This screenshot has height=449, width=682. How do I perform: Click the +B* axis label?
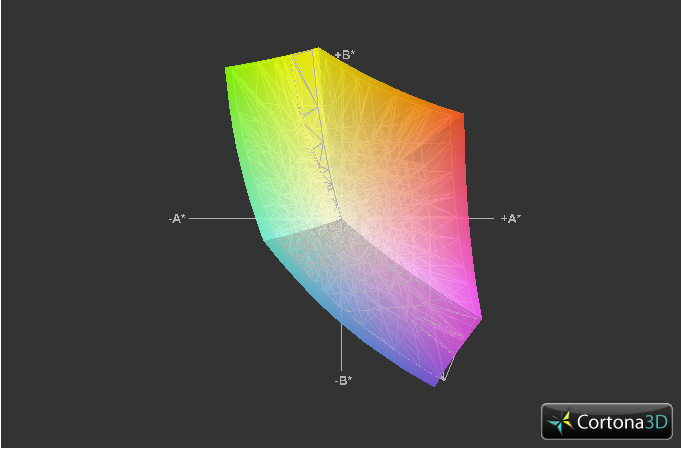point(345,55)
